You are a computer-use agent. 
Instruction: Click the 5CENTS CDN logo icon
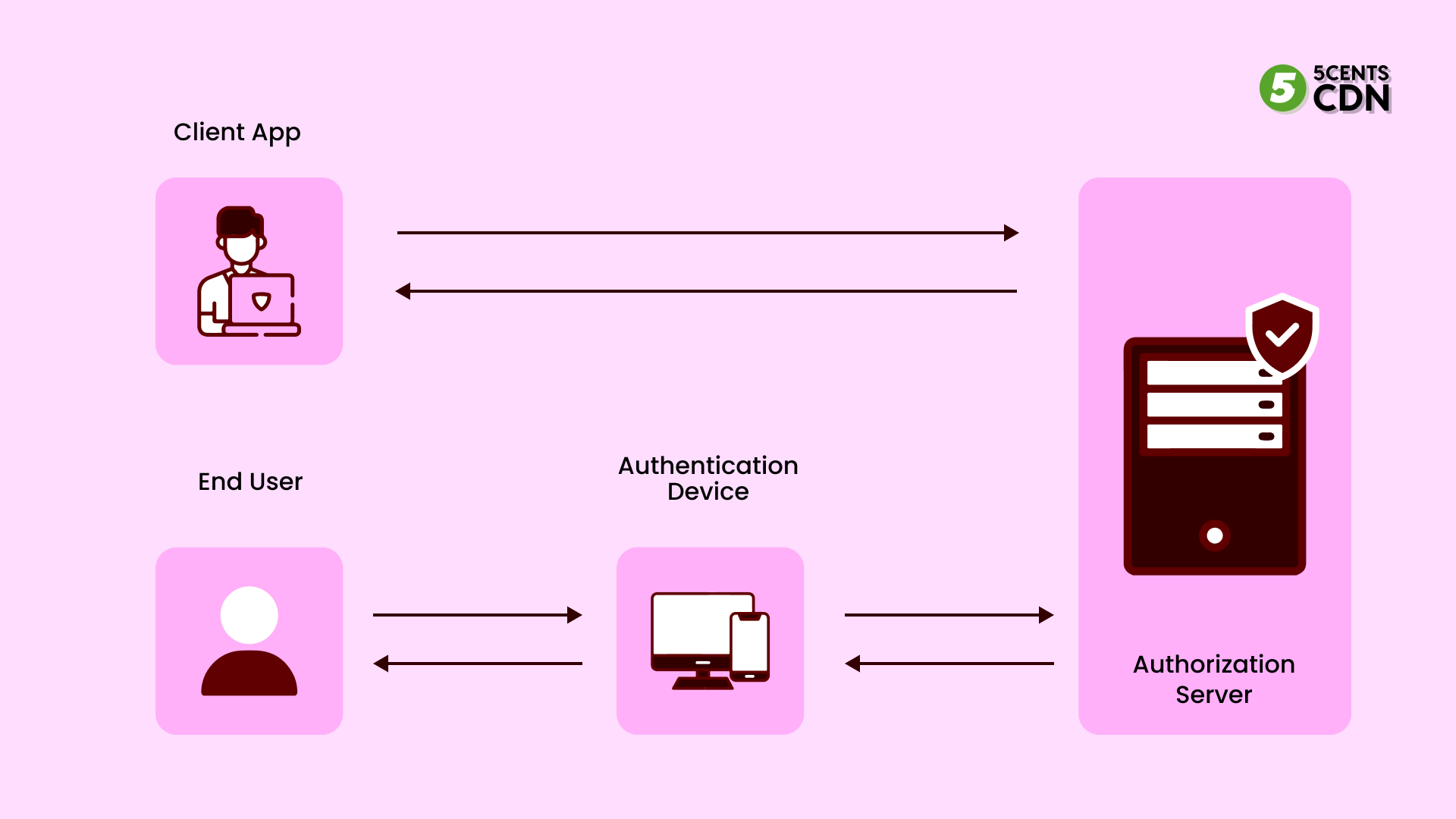[x=1285, y=90]
